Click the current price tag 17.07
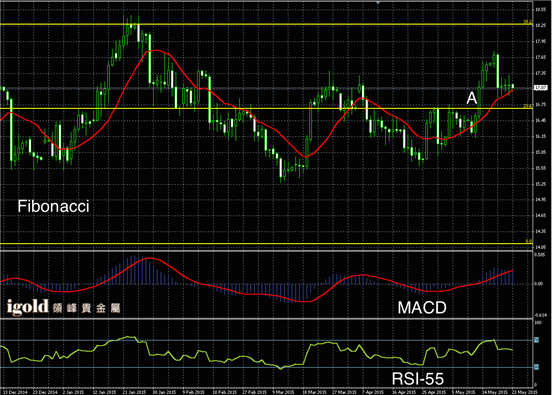Screen dimensions: 552x395 click(540, 88)
